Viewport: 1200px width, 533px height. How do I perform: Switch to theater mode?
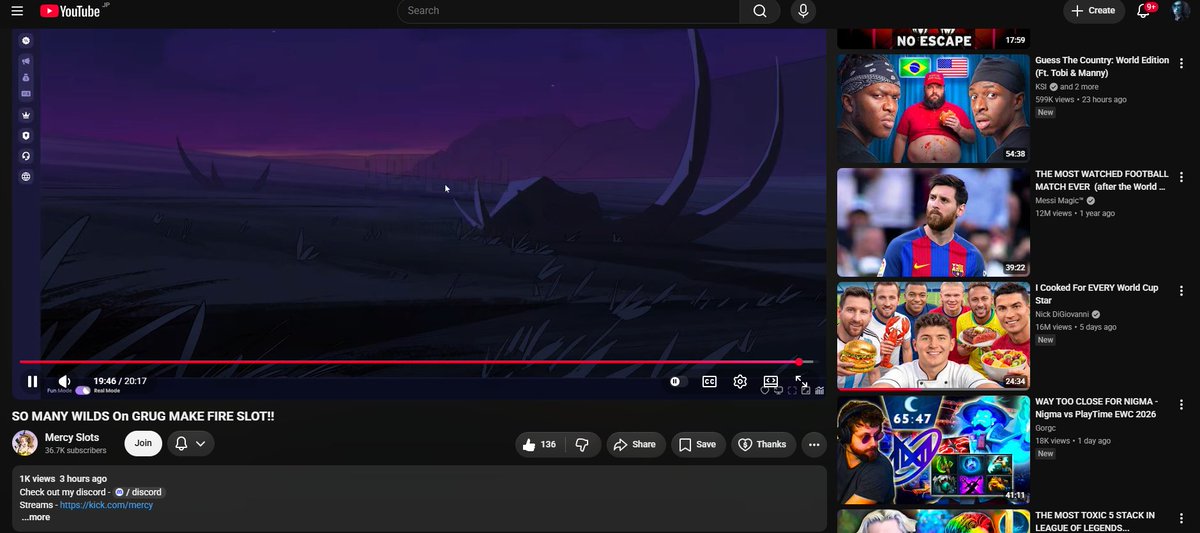771,381
